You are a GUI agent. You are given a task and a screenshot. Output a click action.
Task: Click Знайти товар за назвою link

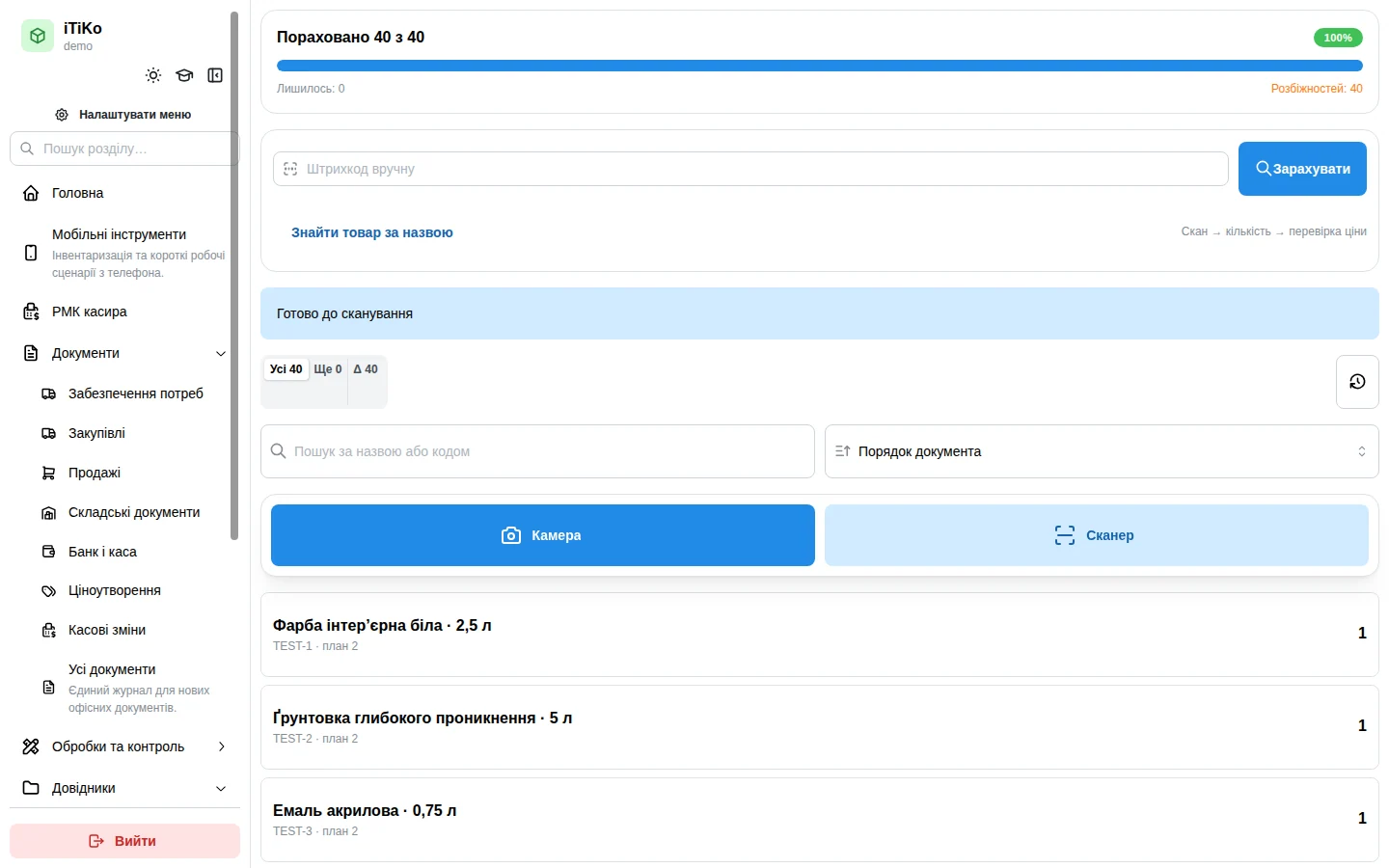[372, 232]
